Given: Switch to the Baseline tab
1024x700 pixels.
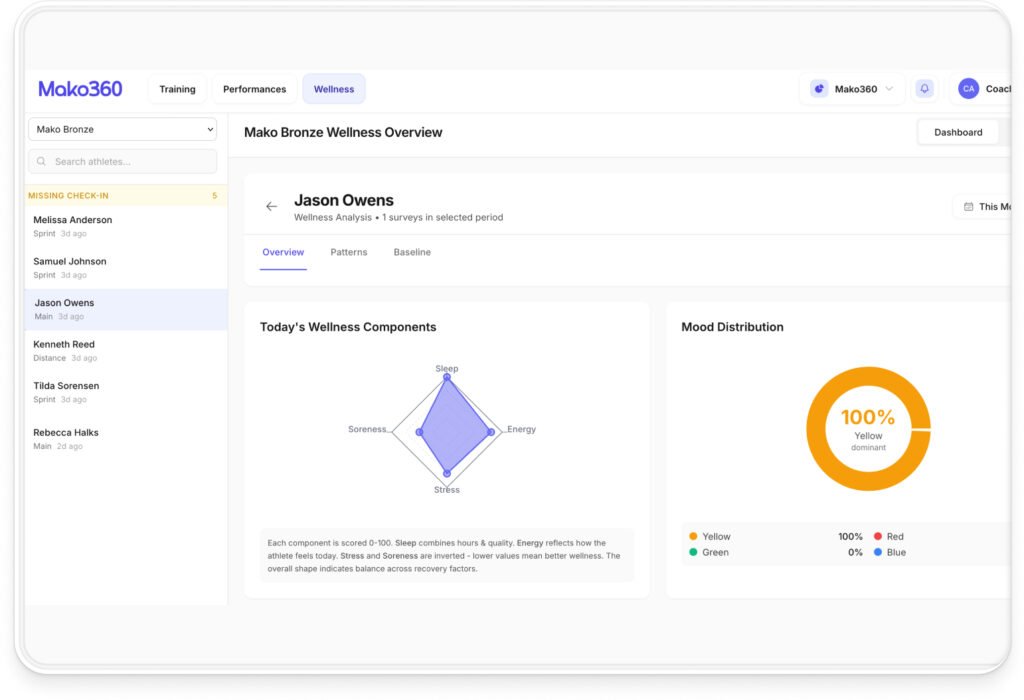Looking at the screenshot, I should (412, 253).
